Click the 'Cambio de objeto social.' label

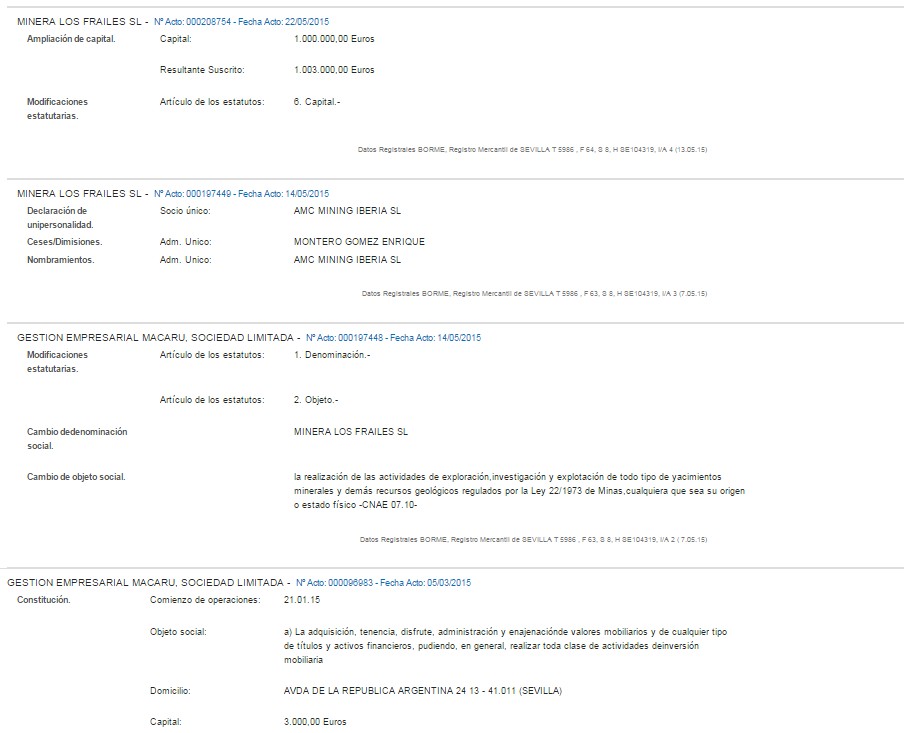tap(76, 477)
